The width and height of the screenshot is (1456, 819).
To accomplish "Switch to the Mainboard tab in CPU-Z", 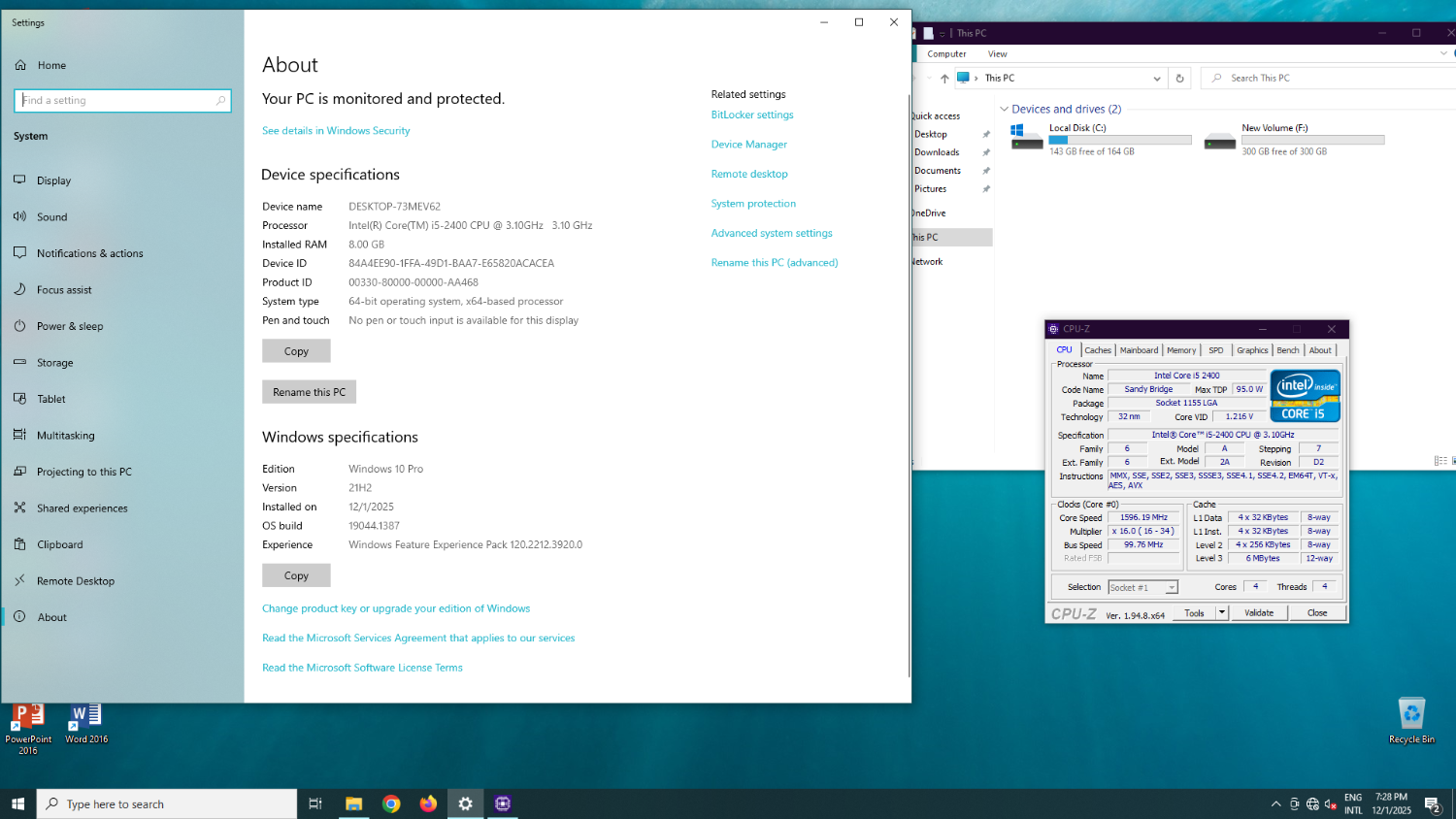I will [x=1139, y=350].
